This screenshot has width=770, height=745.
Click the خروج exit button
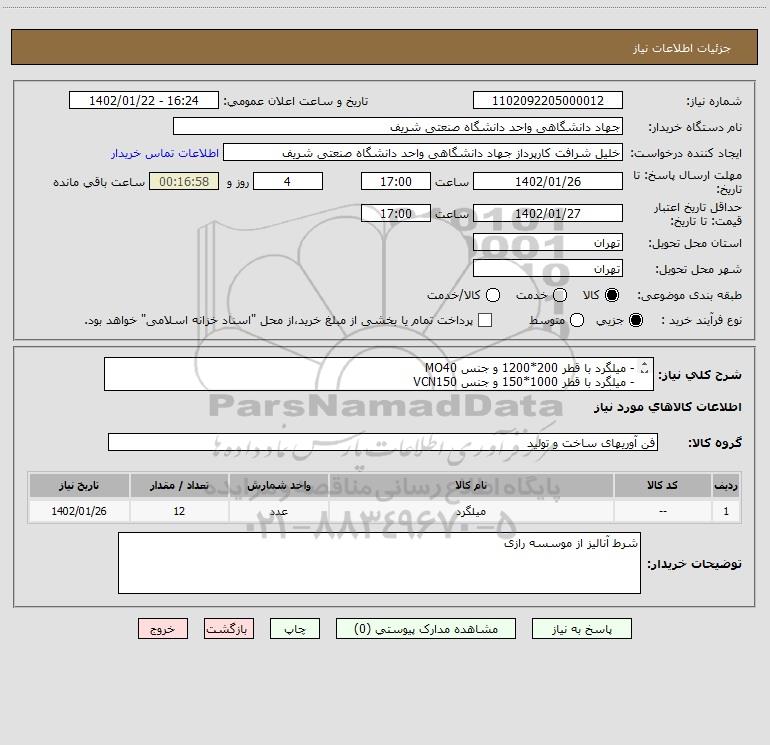tap(163, 629)
